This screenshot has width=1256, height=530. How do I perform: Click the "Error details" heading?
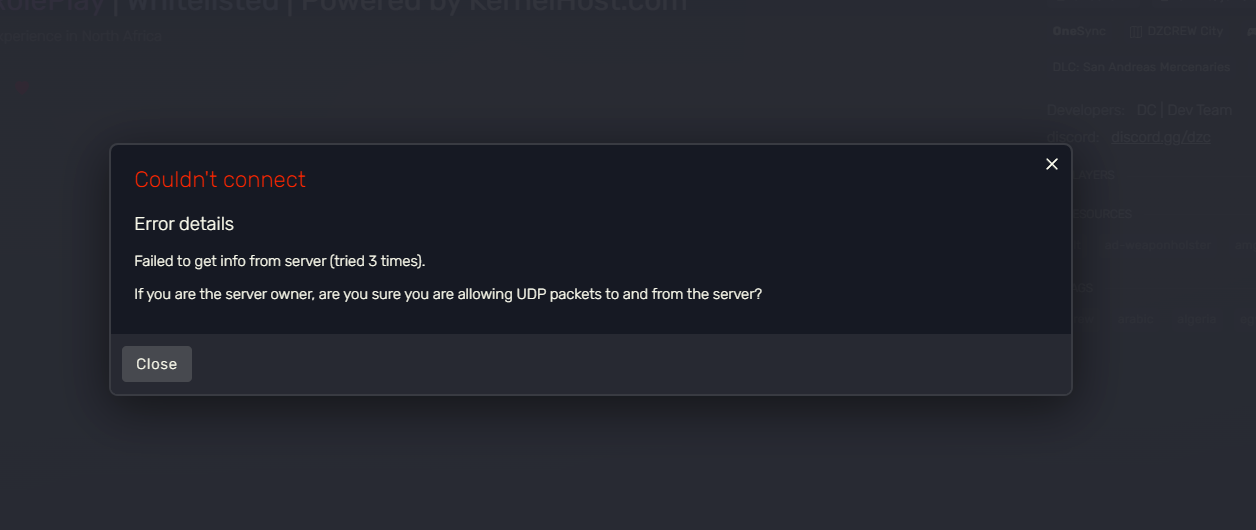click(x=184, y=224)
